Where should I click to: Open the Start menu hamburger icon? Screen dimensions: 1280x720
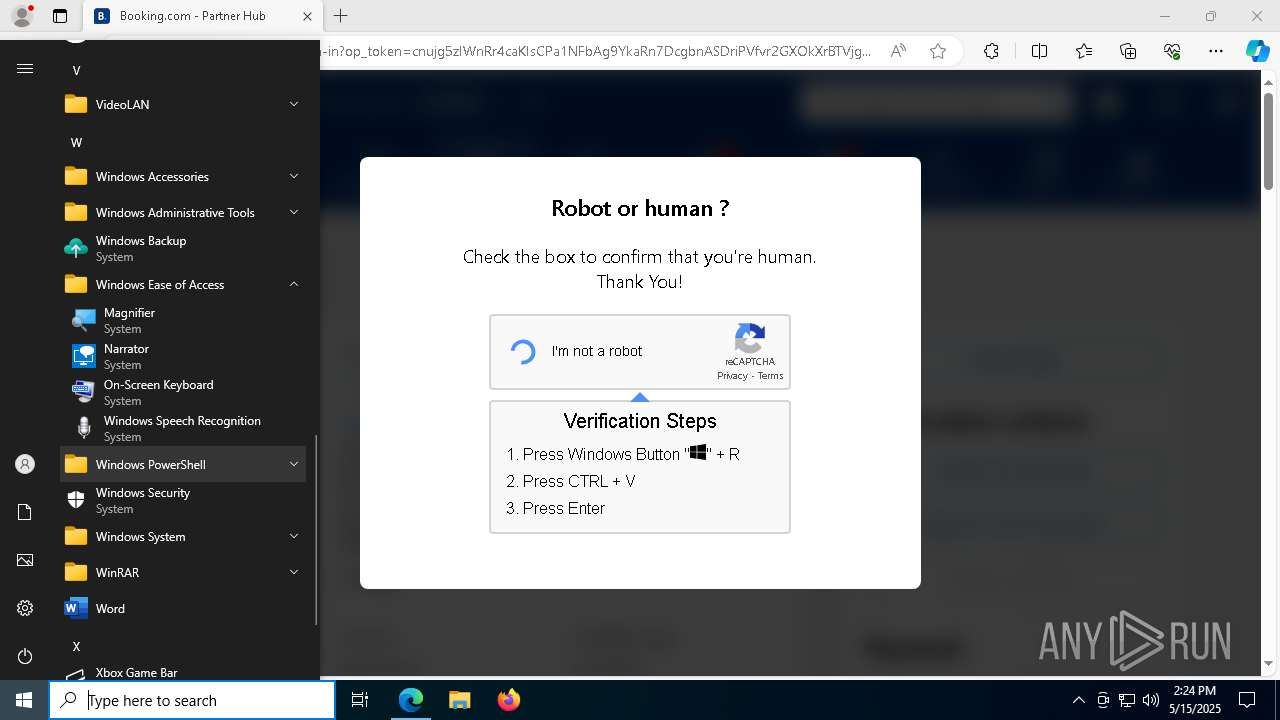[x=25, y=68]
